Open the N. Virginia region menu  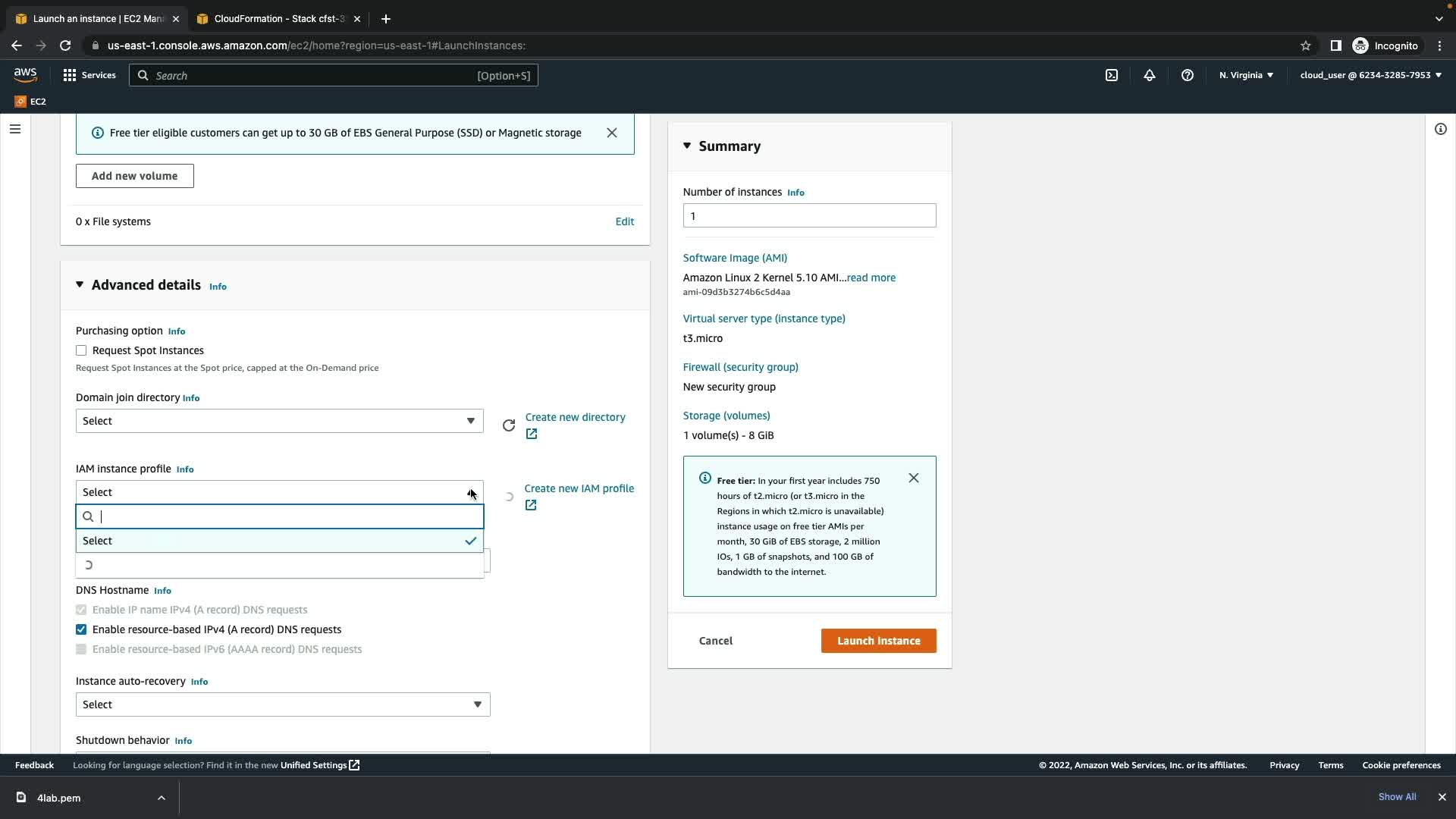[x=1246, y=75]
